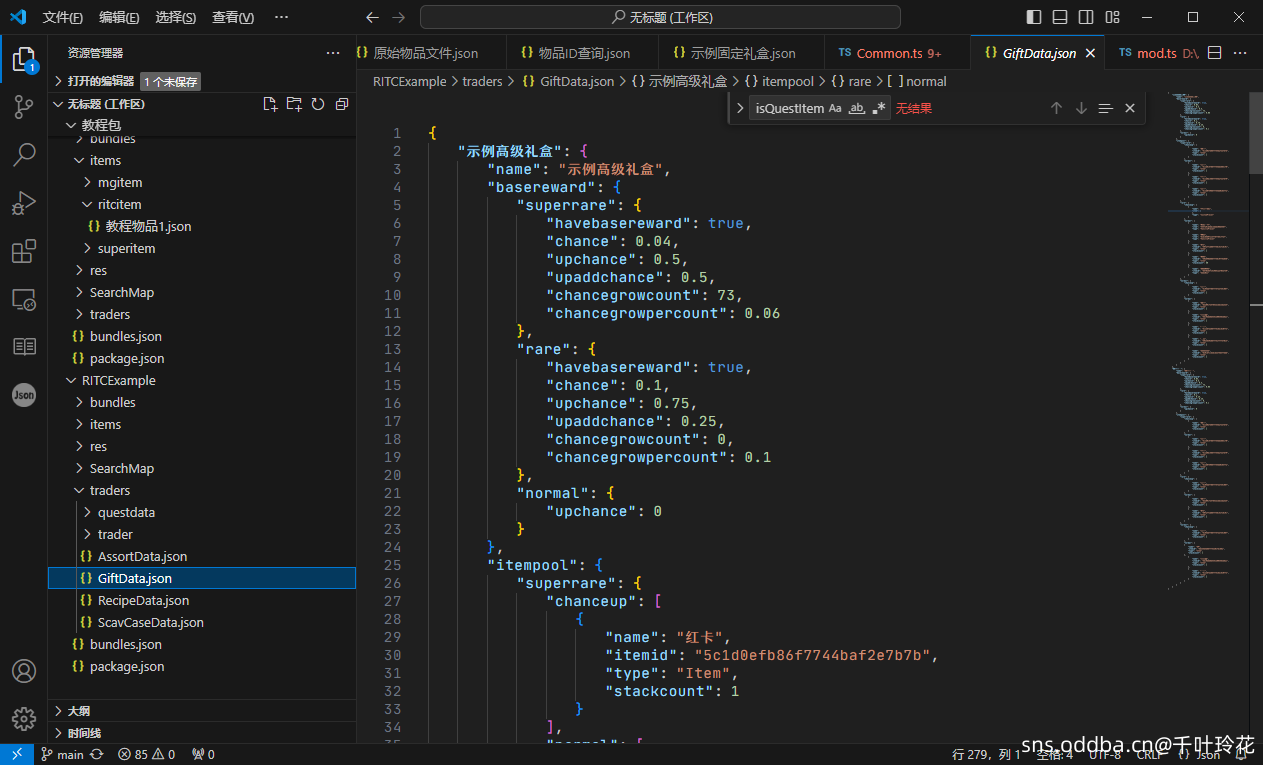The image size is (1263, 765).
Task: Go to next find match
Action: click(1081, 108)
